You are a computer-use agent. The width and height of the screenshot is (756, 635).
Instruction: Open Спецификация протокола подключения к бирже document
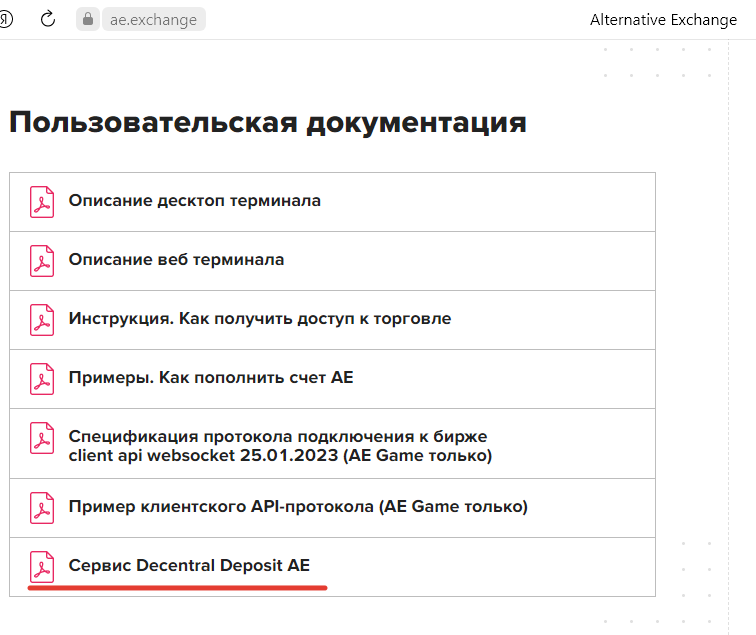[280, 446]
